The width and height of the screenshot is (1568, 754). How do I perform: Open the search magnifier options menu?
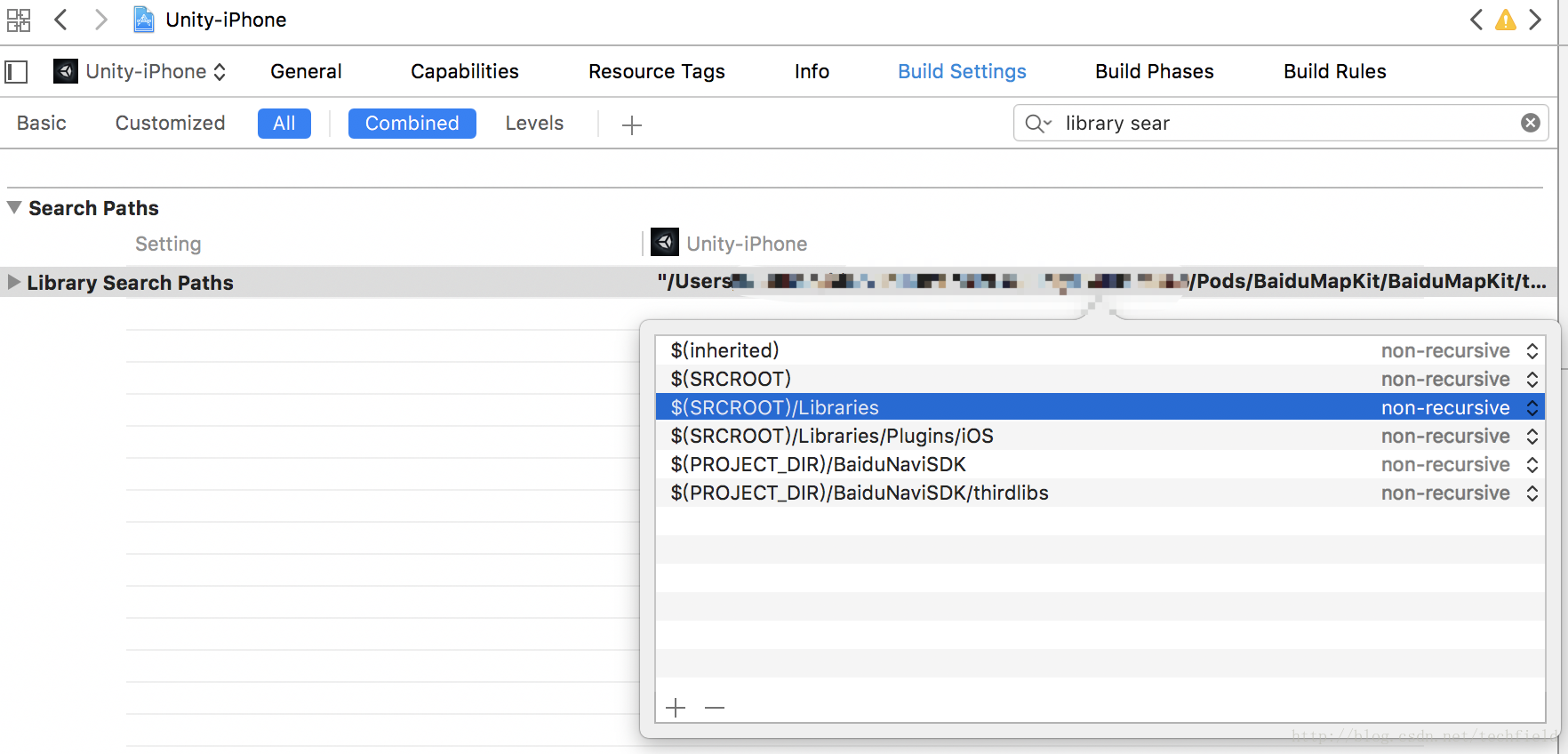pyautogui.click(x=1037, y=124)
